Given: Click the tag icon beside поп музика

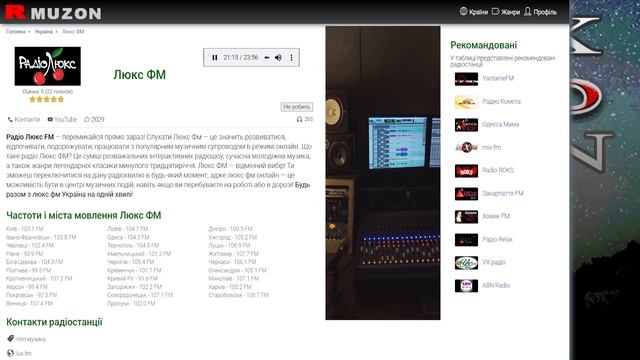Looking at the screenshot, I should [11, 338].
